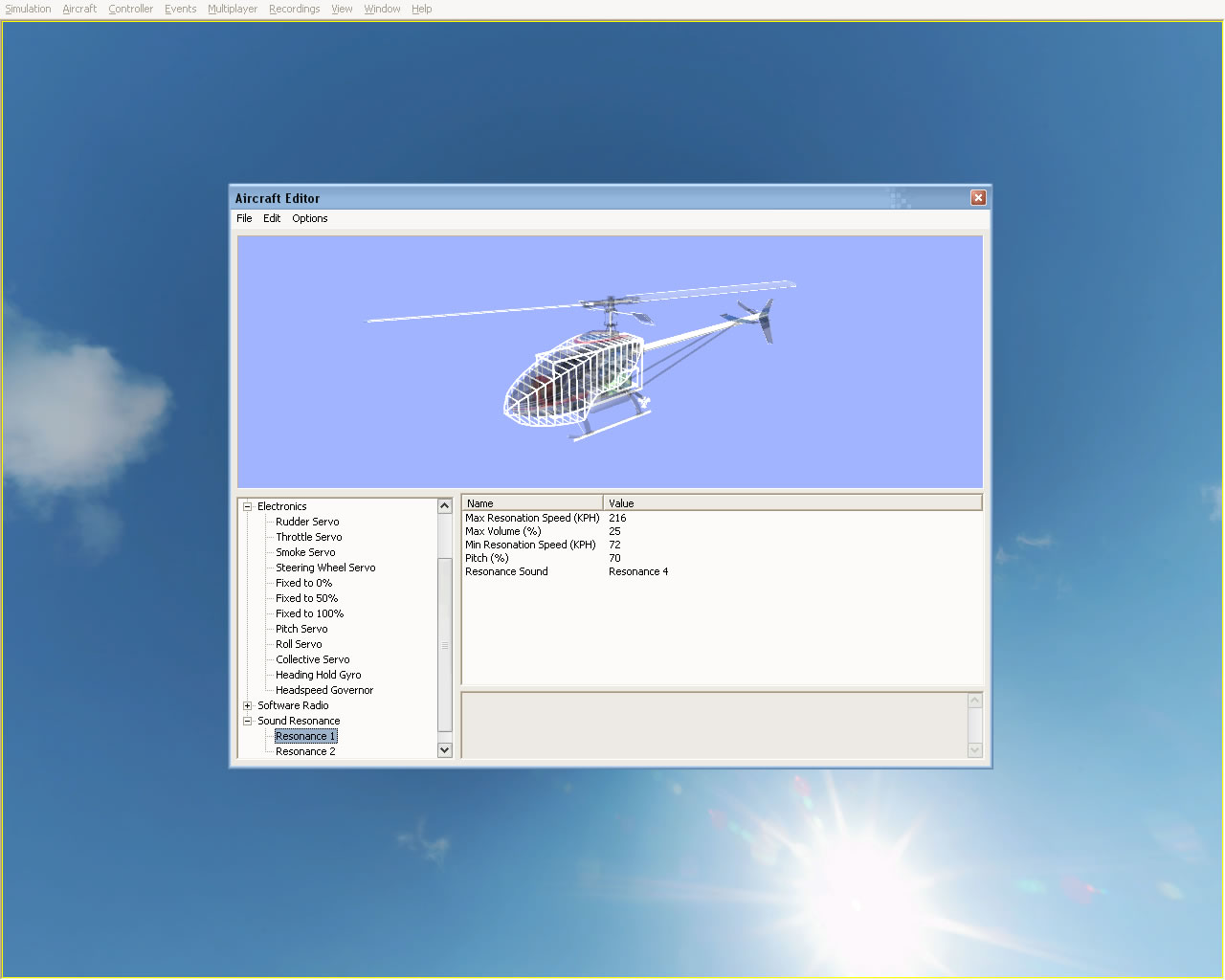Open the View menu in top bar
Image resolution: width=1225 pixels, height=980 pixels.
342,9
